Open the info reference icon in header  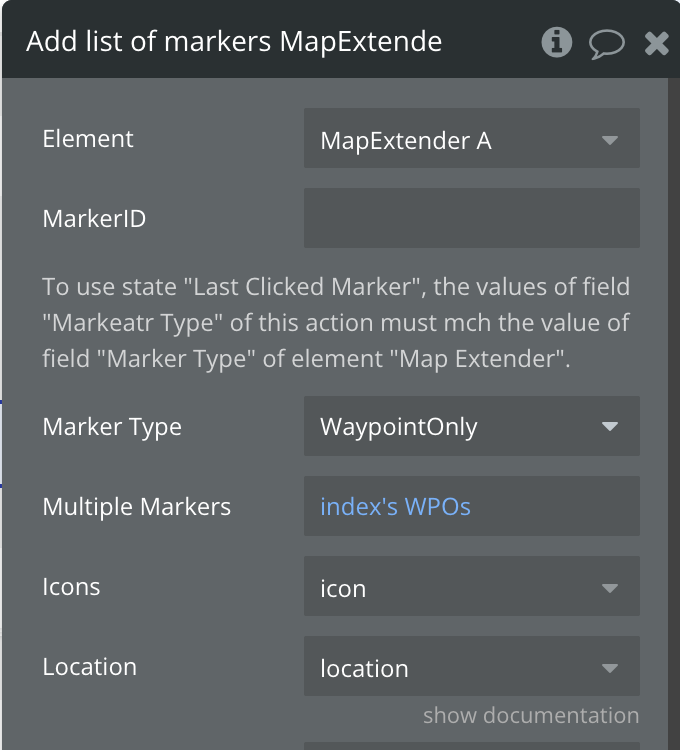tap(556, 42)
